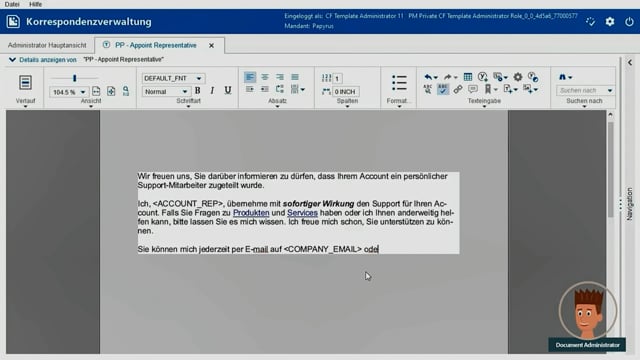Open the Suchen nach dropdown arrow

(610, 90)
